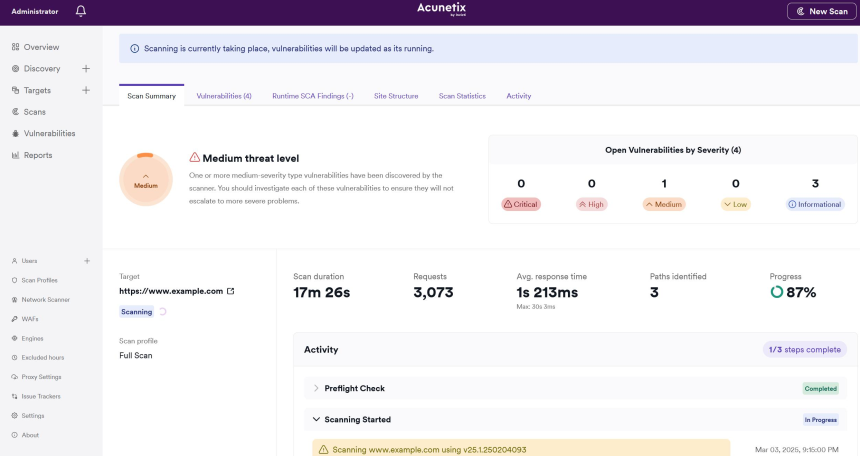Click the Issue Trackers icon
Image resolution: width=860 pixels, height=456 pixels.
coord(15,396)
